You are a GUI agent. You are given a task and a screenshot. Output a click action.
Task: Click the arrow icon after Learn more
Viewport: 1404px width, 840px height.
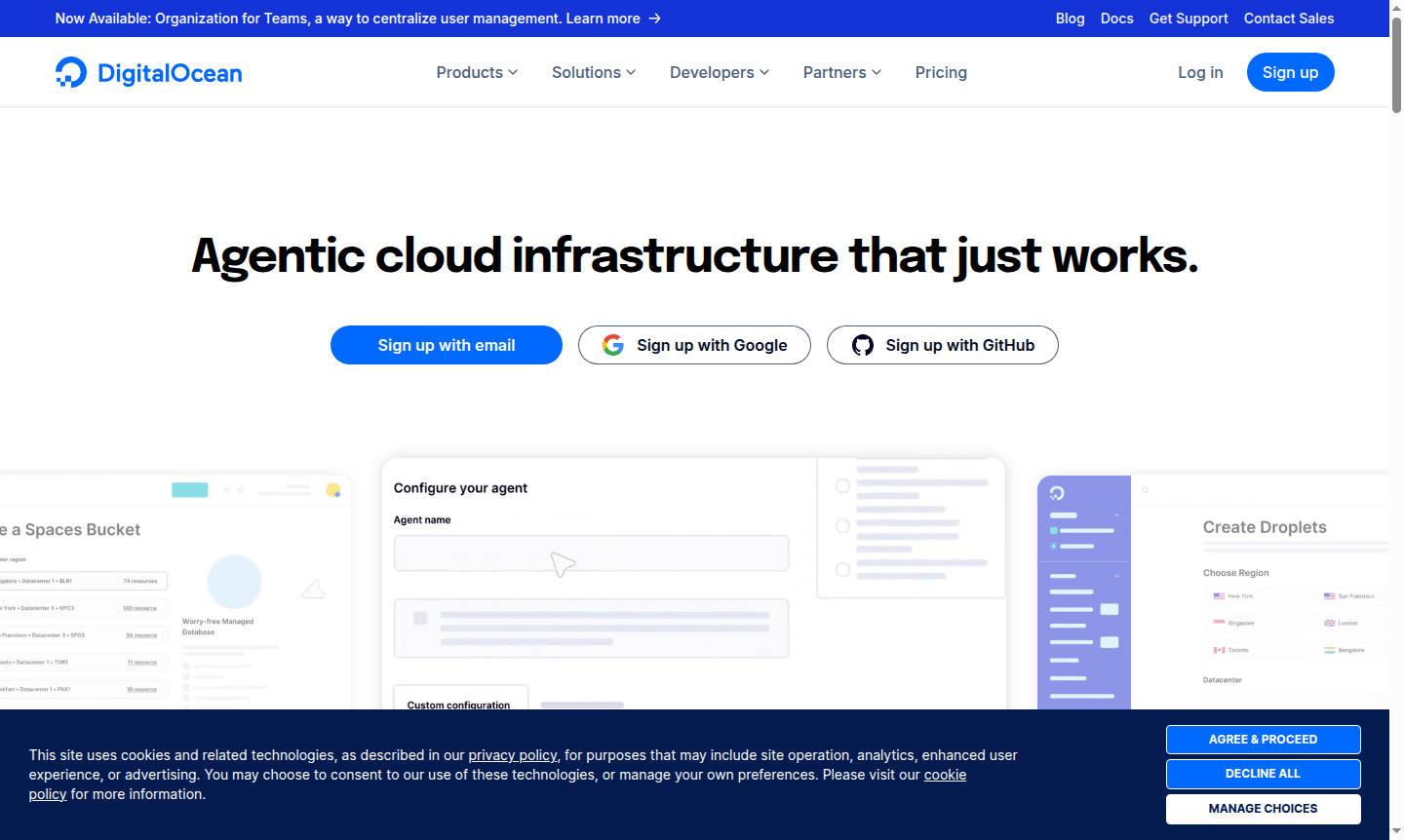[x=654, y=18]
